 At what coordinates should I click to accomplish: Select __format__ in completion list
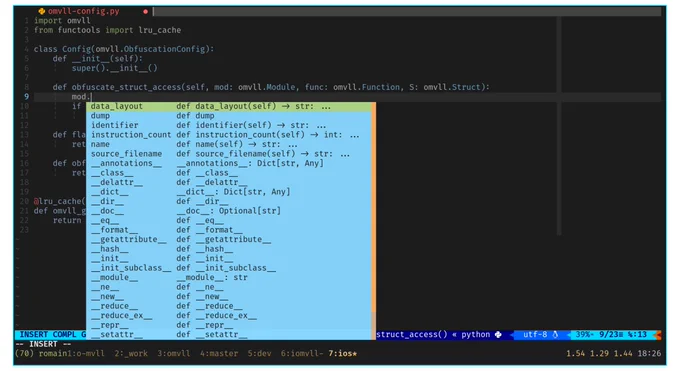(x=229, y=230)
